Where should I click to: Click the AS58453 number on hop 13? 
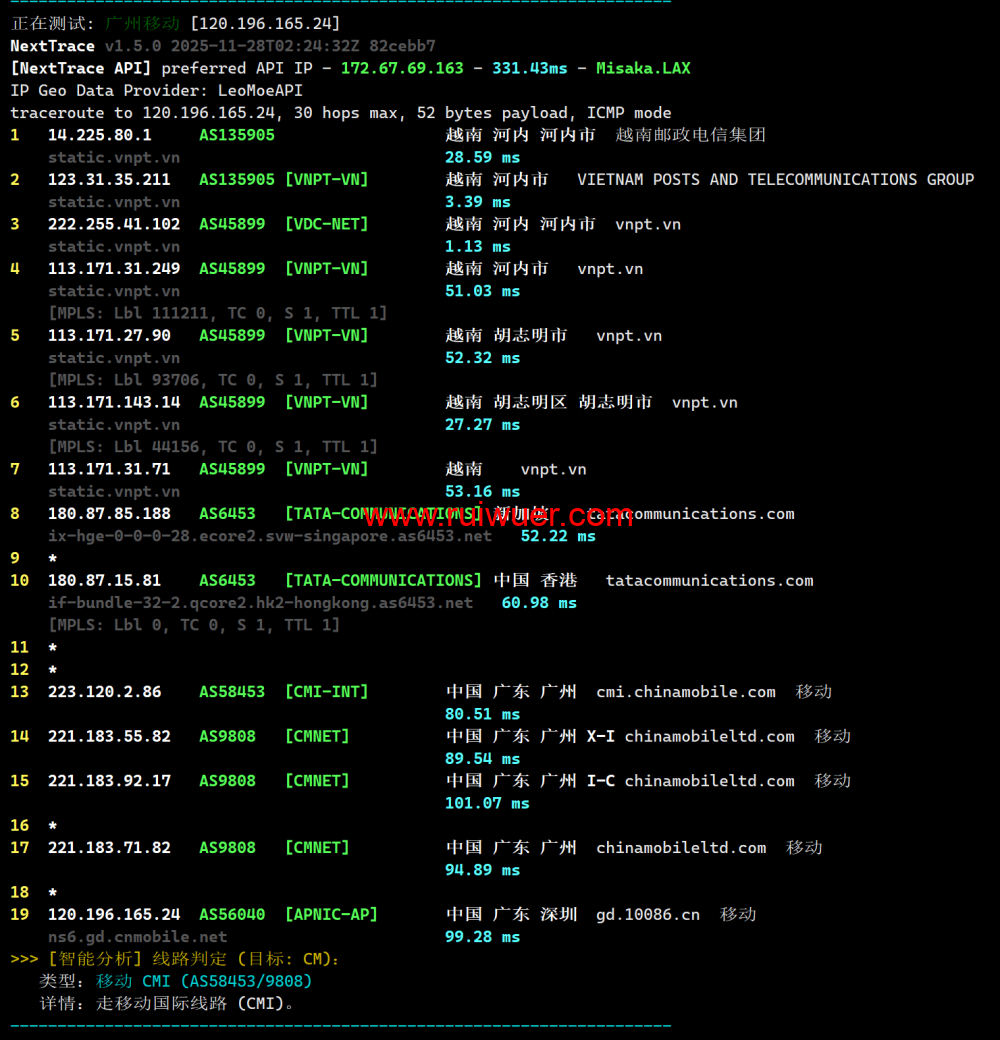[232, 692]
